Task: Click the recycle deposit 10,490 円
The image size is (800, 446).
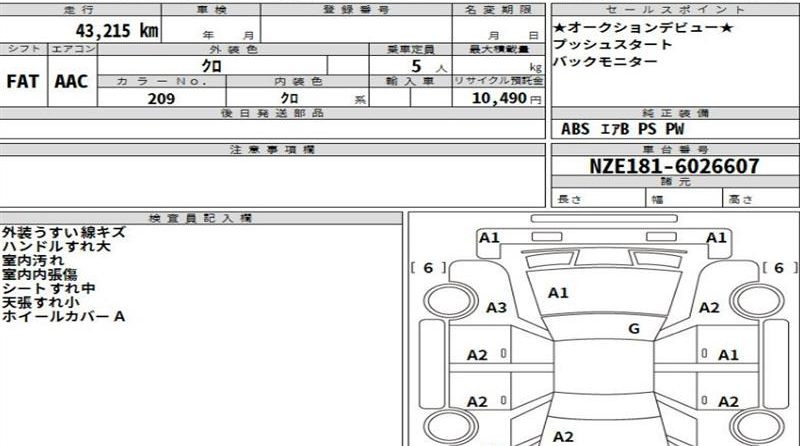Action: tap(506, 98)
